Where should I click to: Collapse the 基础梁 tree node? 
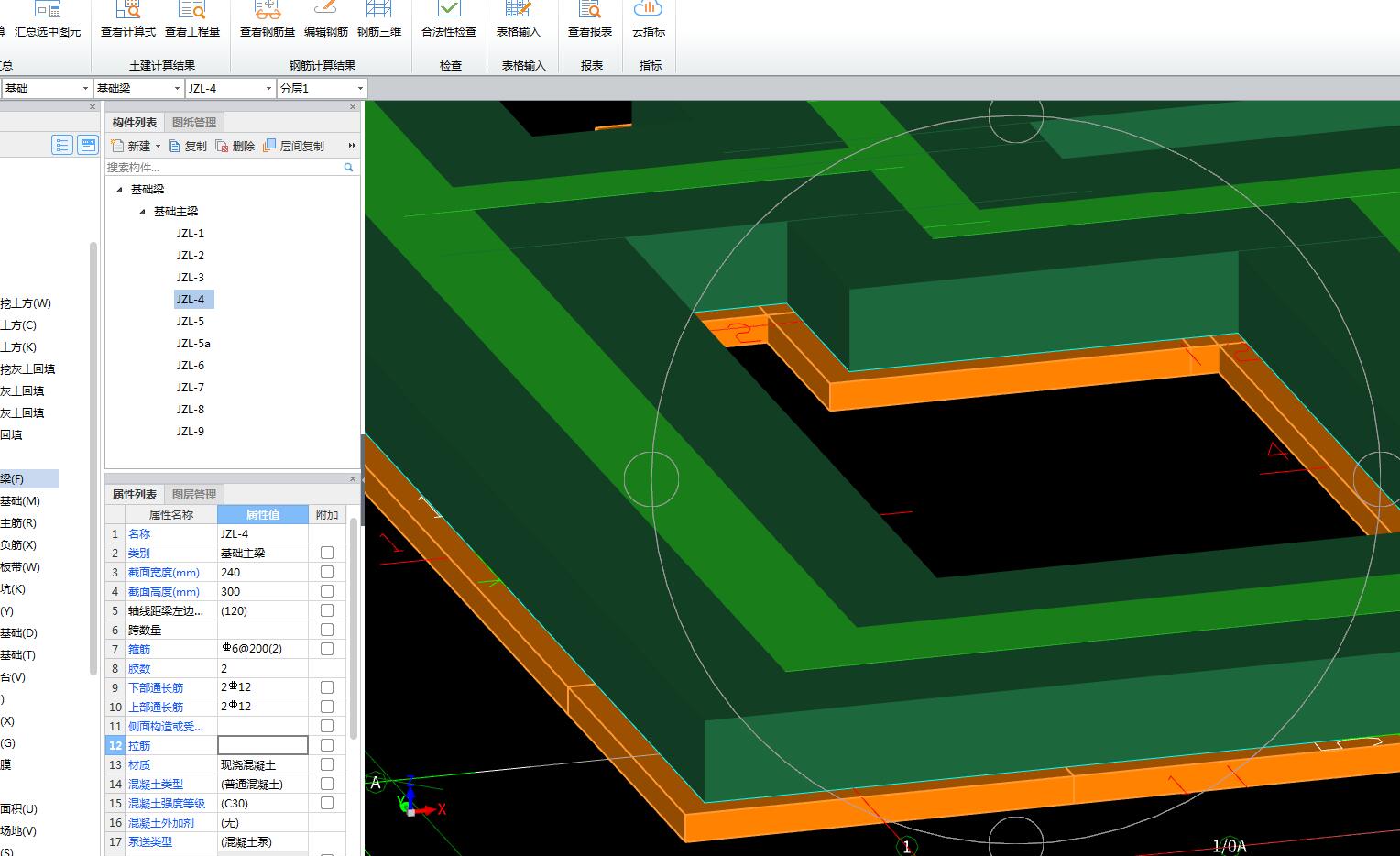click(119, 190)
